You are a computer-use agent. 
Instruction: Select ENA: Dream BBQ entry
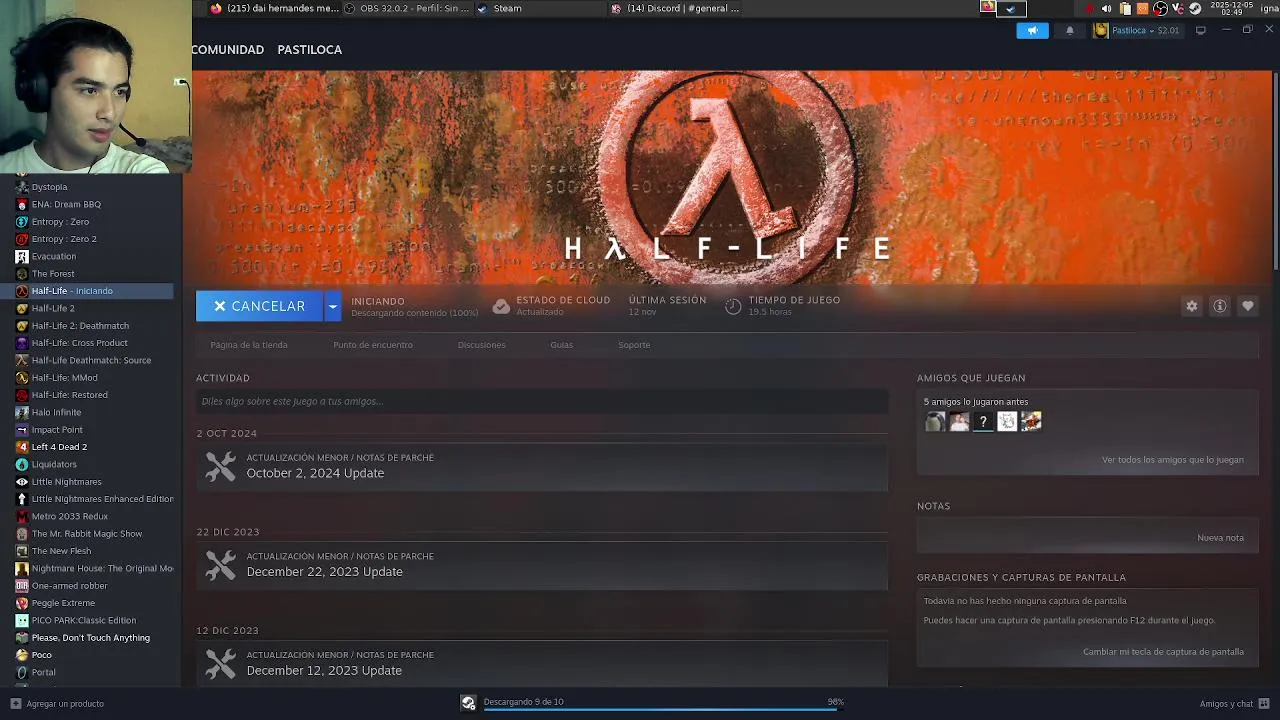tap(94, 204)
